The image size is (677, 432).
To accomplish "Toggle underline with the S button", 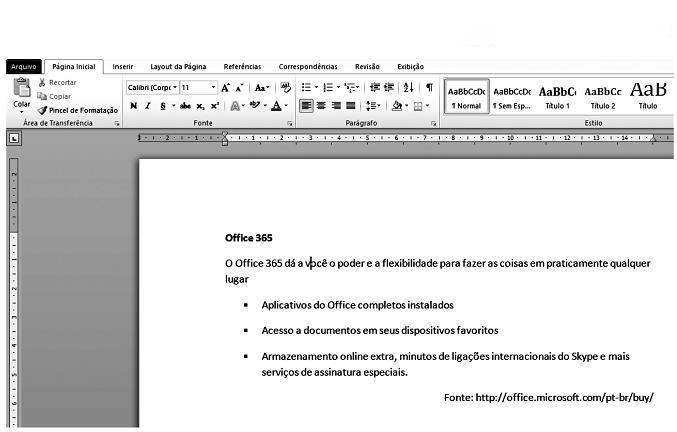I will click(x=163, y=106).
